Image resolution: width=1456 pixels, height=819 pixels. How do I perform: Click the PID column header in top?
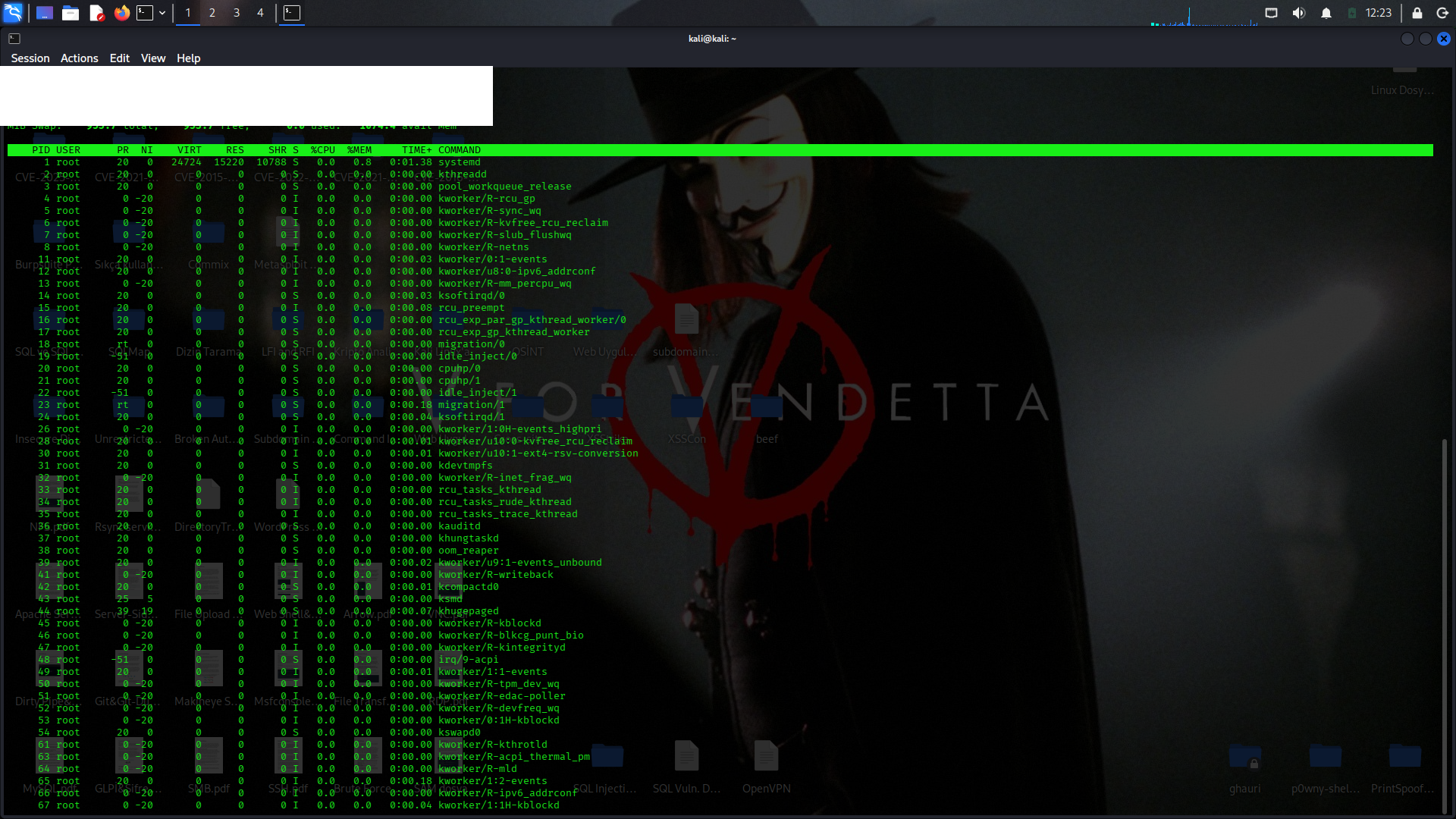tap(41, 150)
